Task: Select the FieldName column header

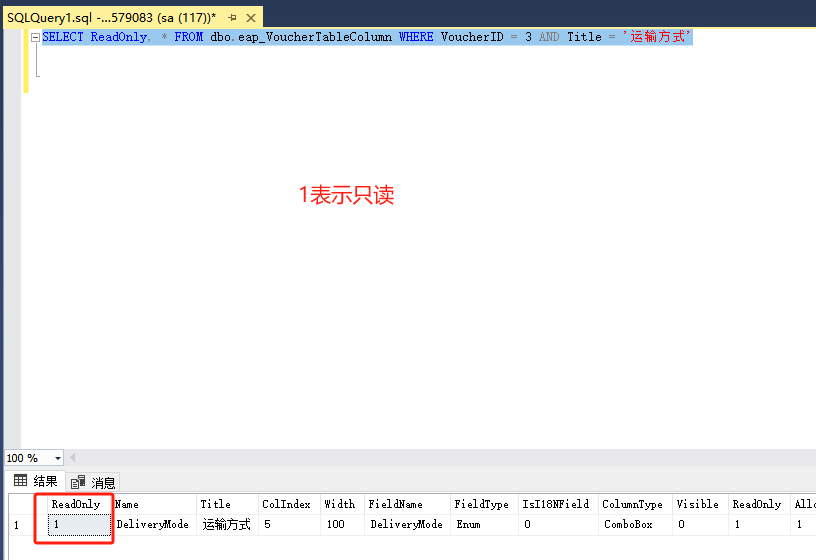Action: click(407, 504)
